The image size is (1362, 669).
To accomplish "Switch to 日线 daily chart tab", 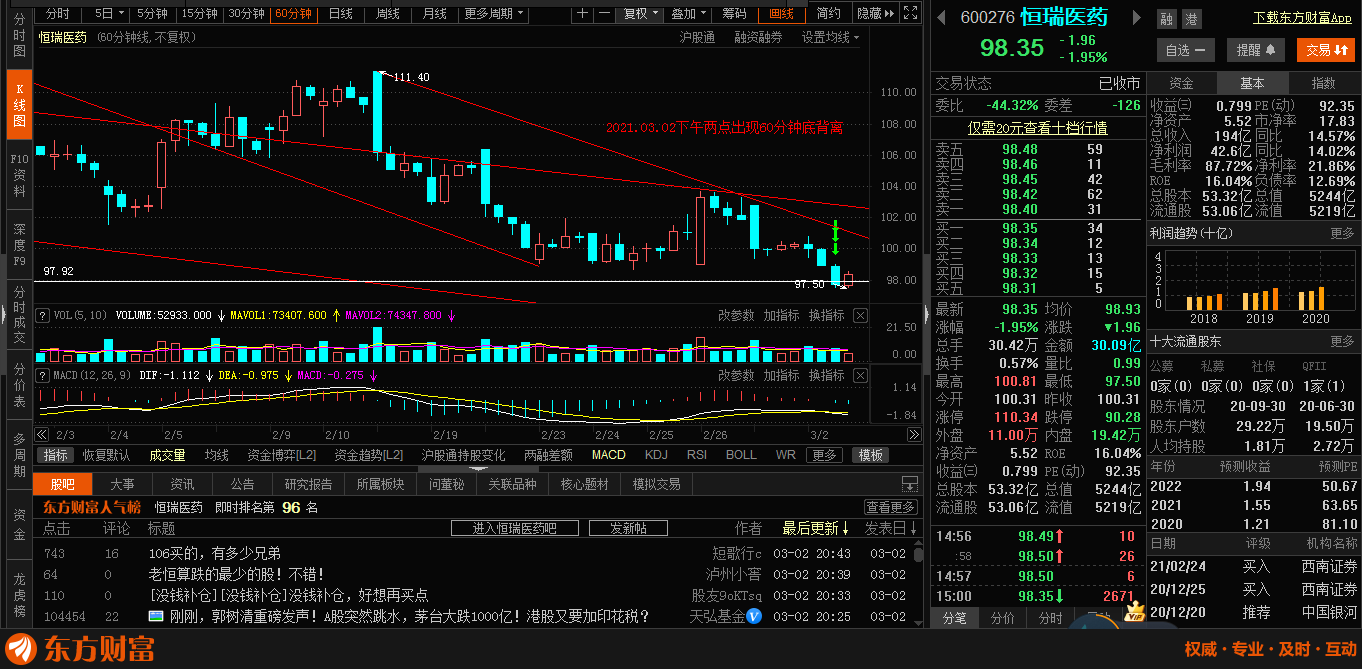I will click(x=341, y=13).
